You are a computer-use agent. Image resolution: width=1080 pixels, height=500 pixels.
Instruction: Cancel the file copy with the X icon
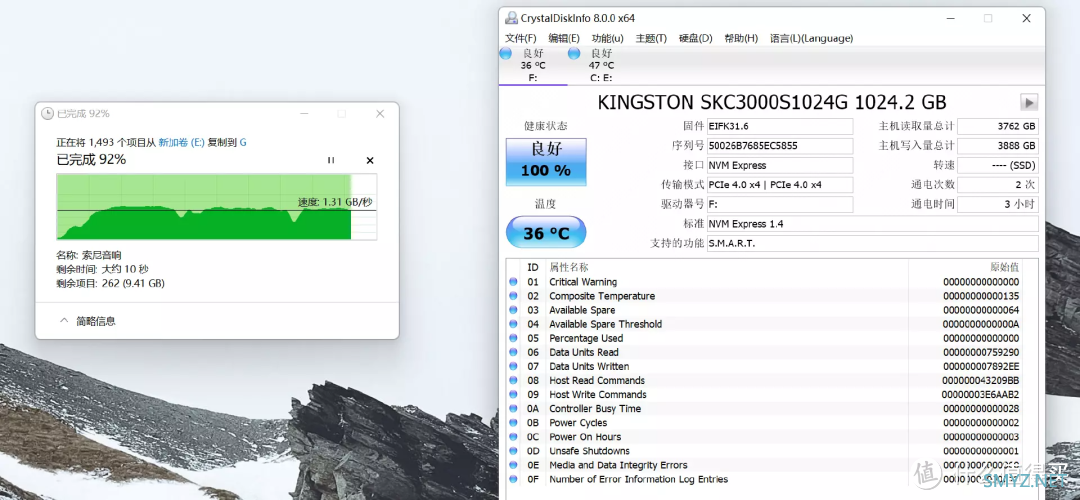coord(370,160)
